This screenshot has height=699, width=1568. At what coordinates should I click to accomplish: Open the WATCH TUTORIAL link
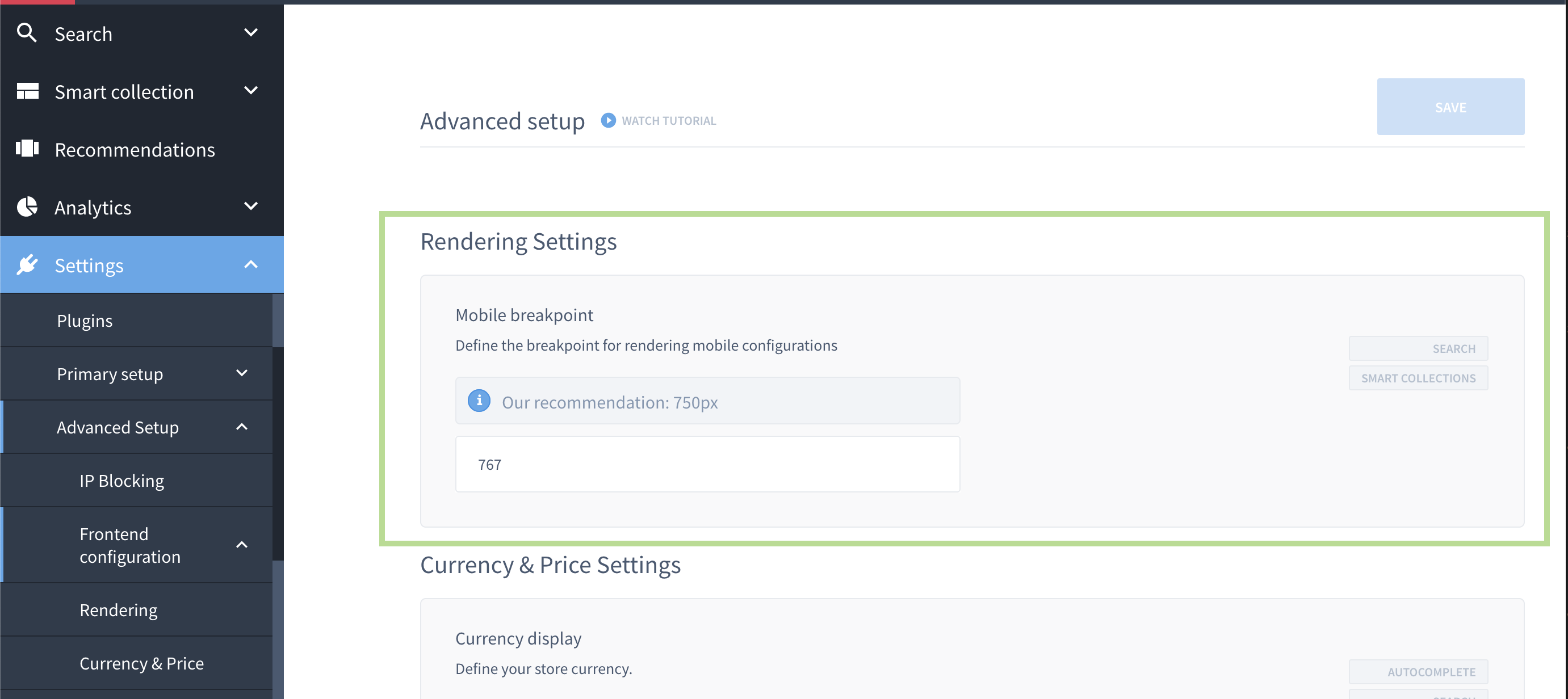point(668,121)
